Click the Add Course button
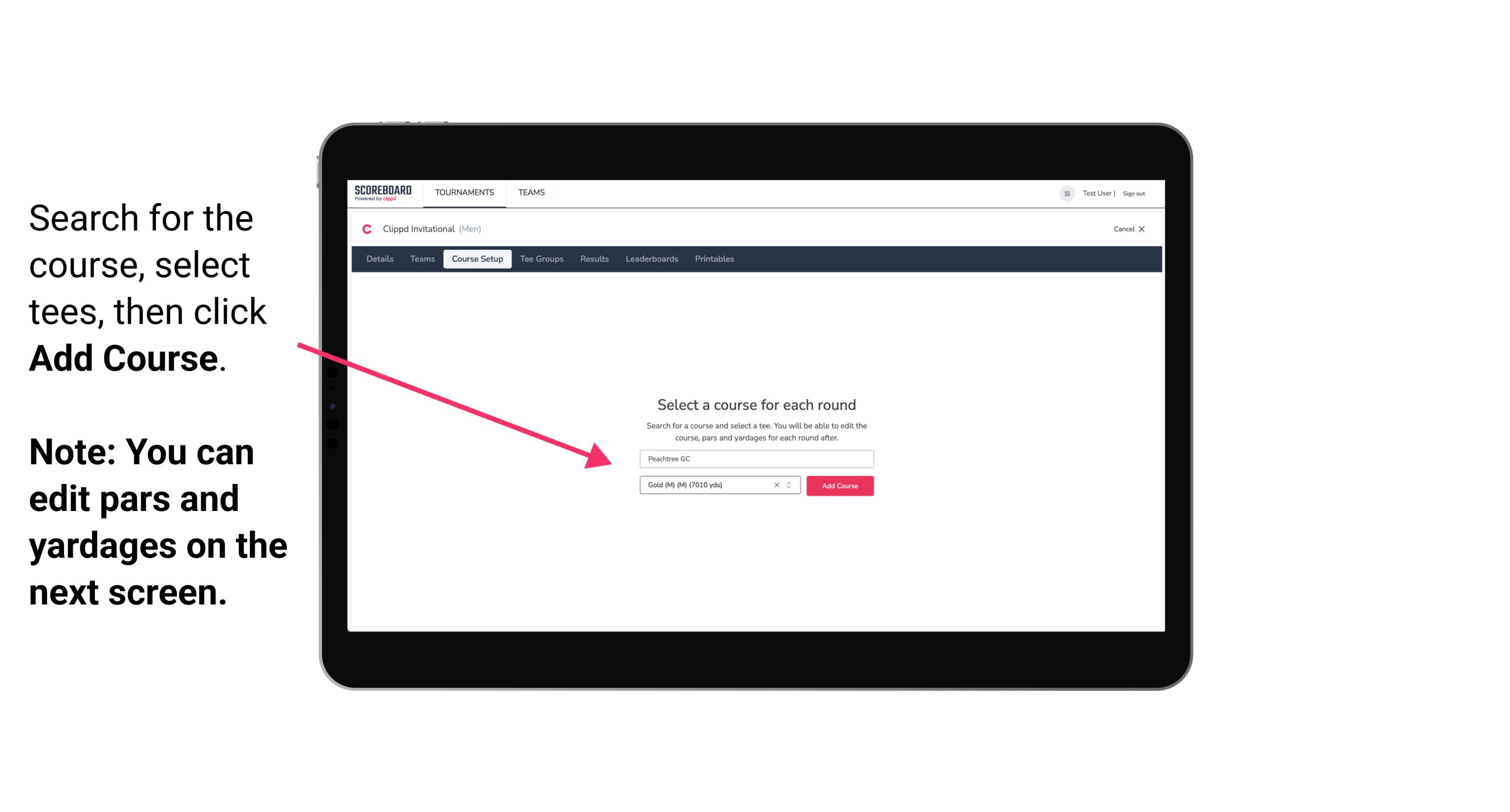The height and width of the screenshot is (812, 1510). pyautogui.click(x=839, y=486)
